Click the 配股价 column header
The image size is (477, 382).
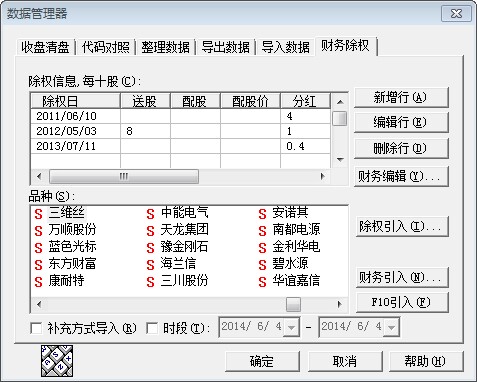click(250, 101)
